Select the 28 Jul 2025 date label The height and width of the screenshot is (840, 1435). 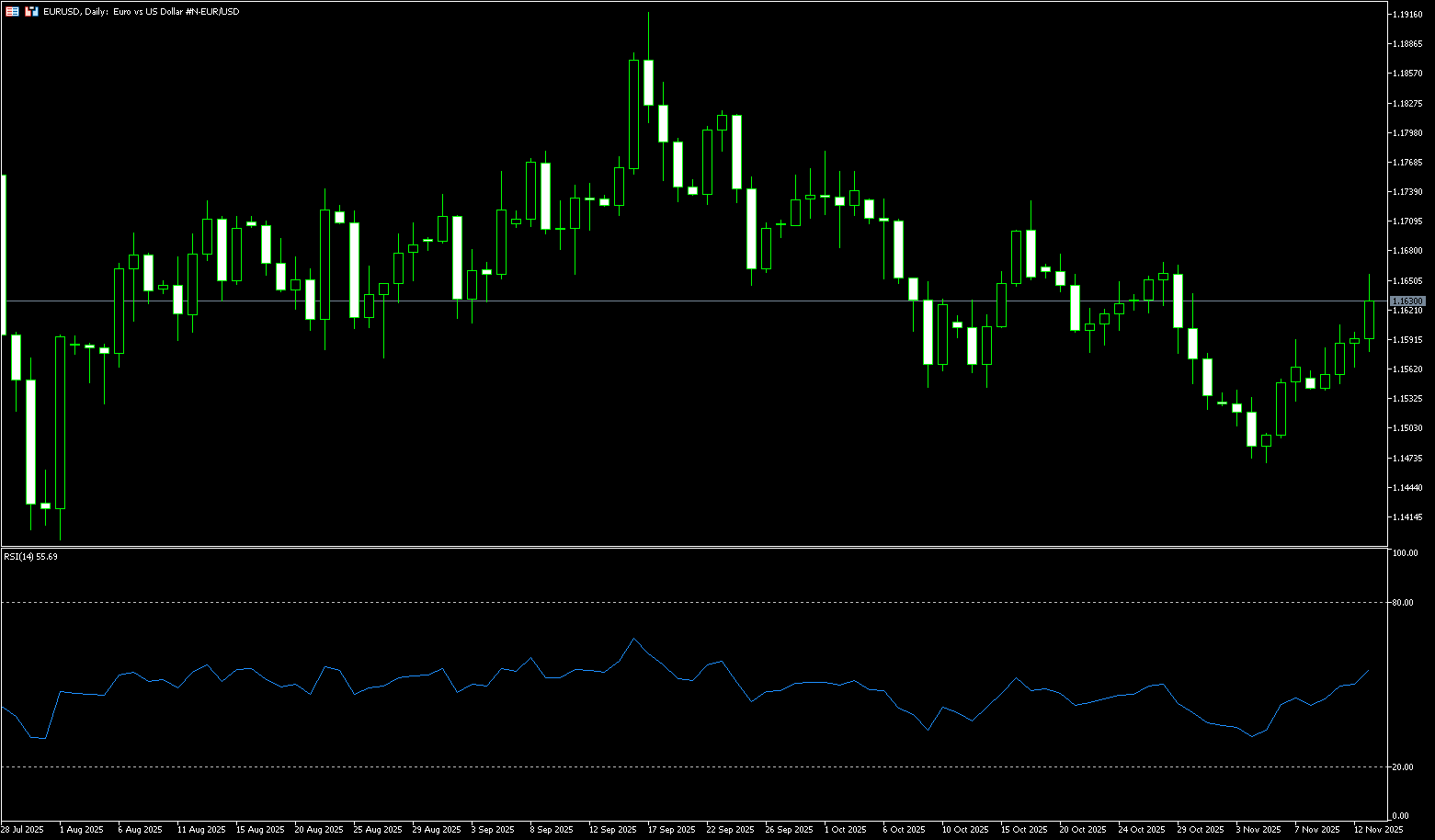pyautogui.click(x=22, y=829)
